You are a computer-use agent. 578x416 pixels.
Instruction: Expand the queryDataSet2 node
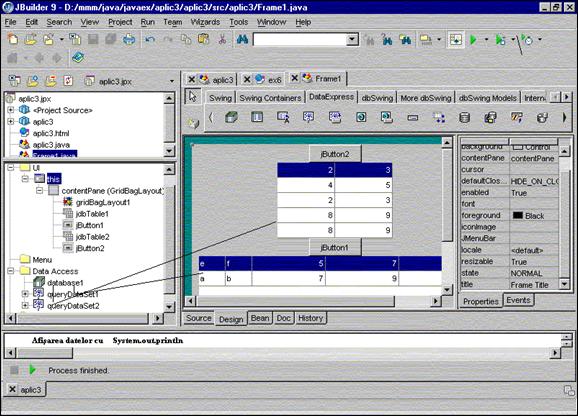point(25,305)
